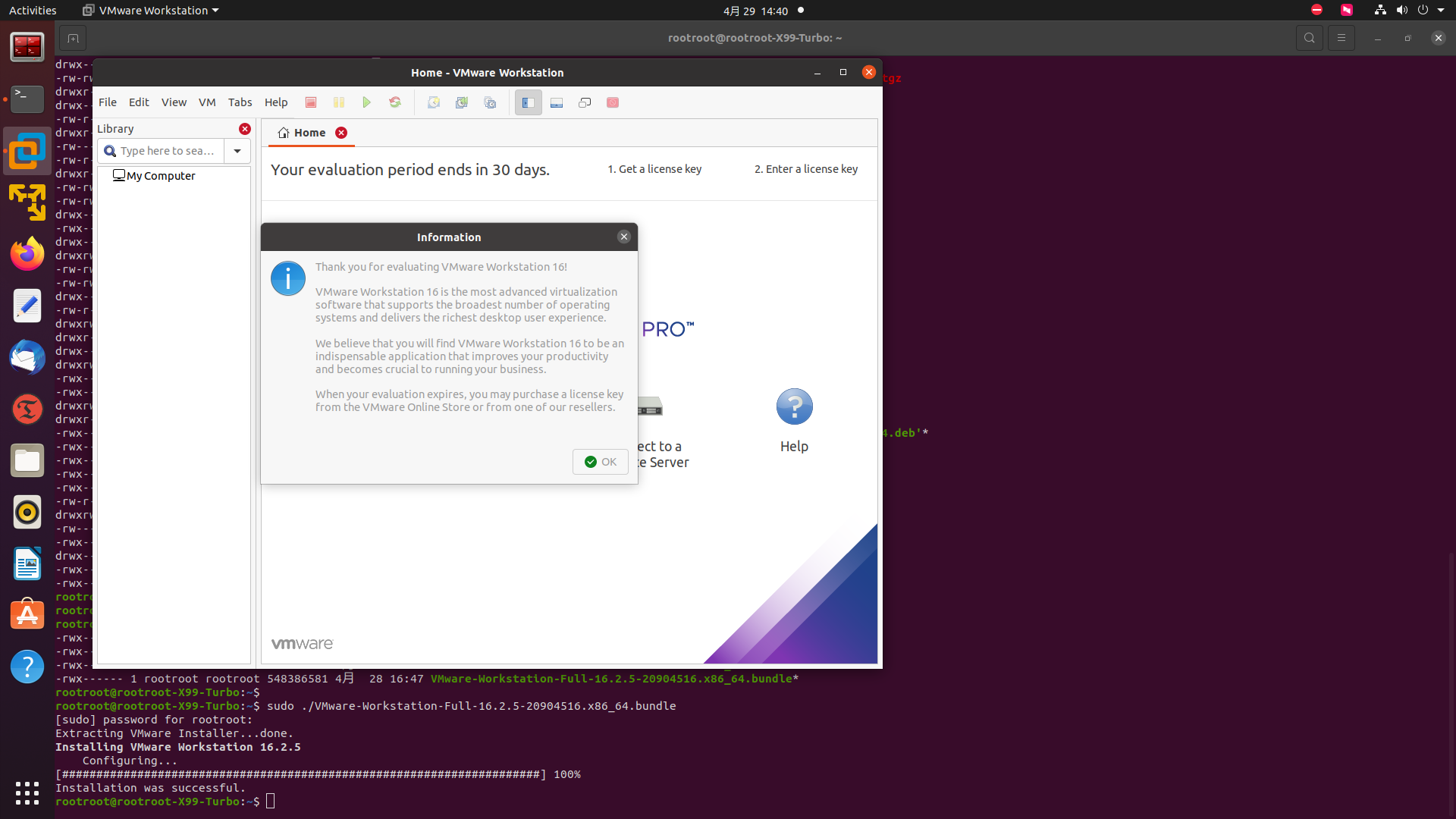The image size is (1456, 819).
Task: Click the power on (green play) toolbar icon
Action: pos(367,102)
